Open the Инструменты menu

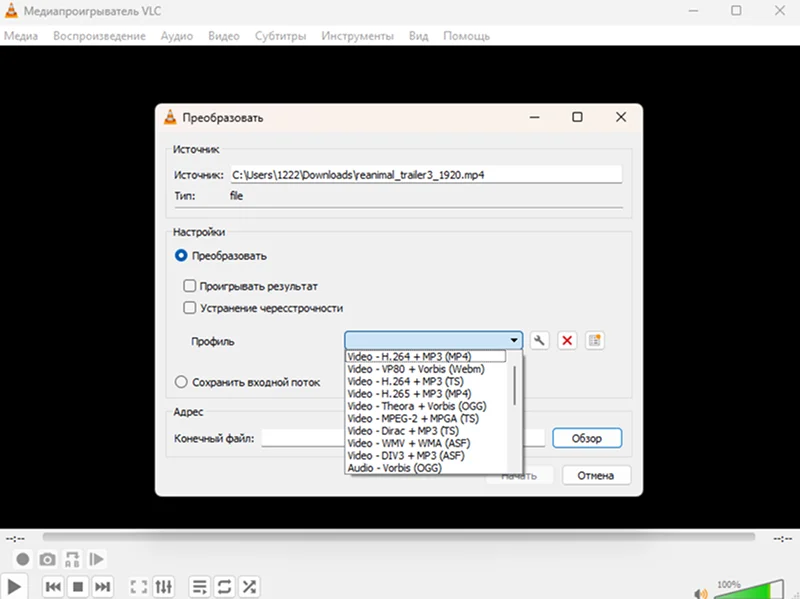click(358, 36)
